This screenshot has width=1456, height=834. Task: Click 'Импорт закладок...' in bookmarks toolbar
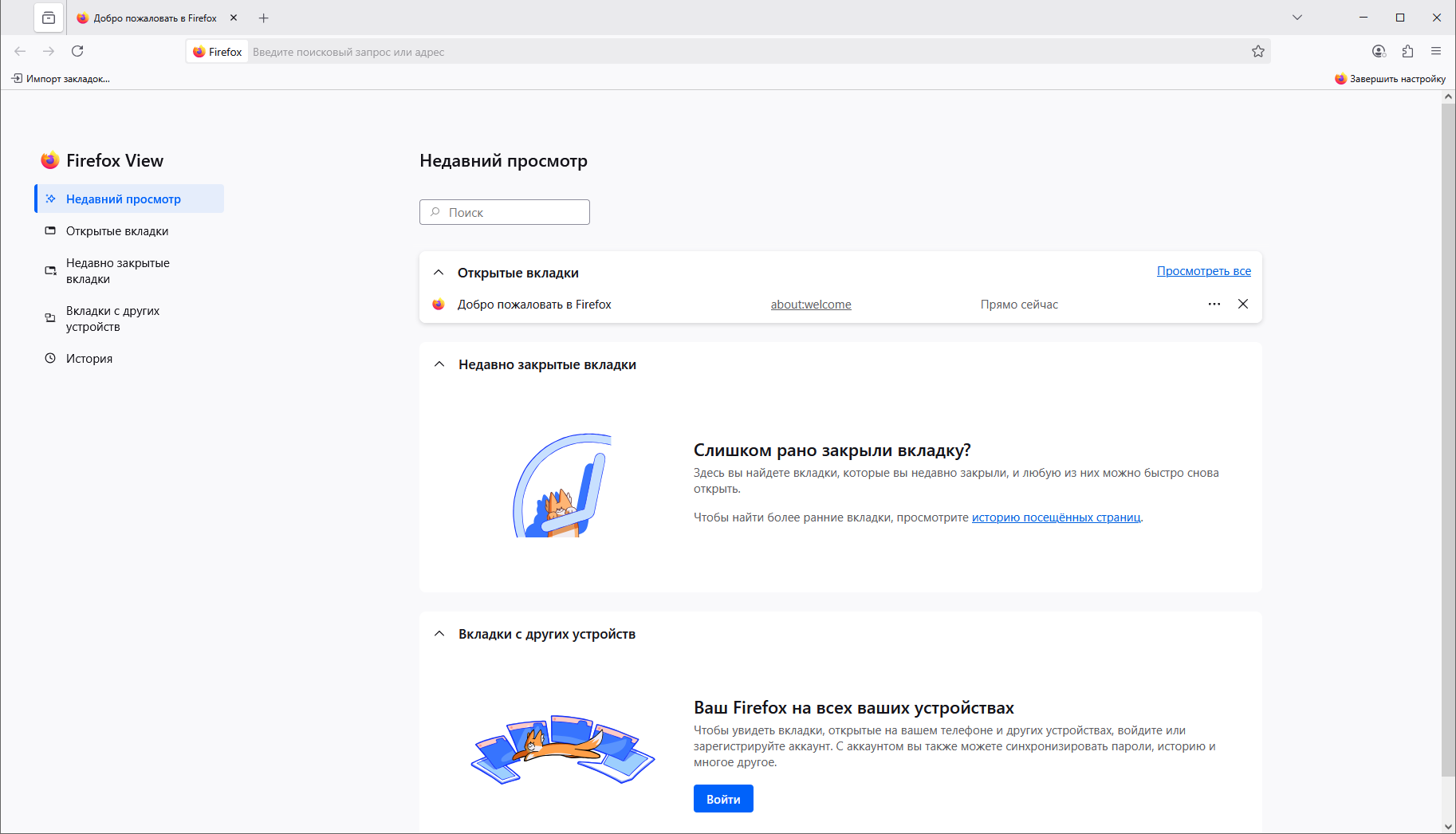coord(61,78)
